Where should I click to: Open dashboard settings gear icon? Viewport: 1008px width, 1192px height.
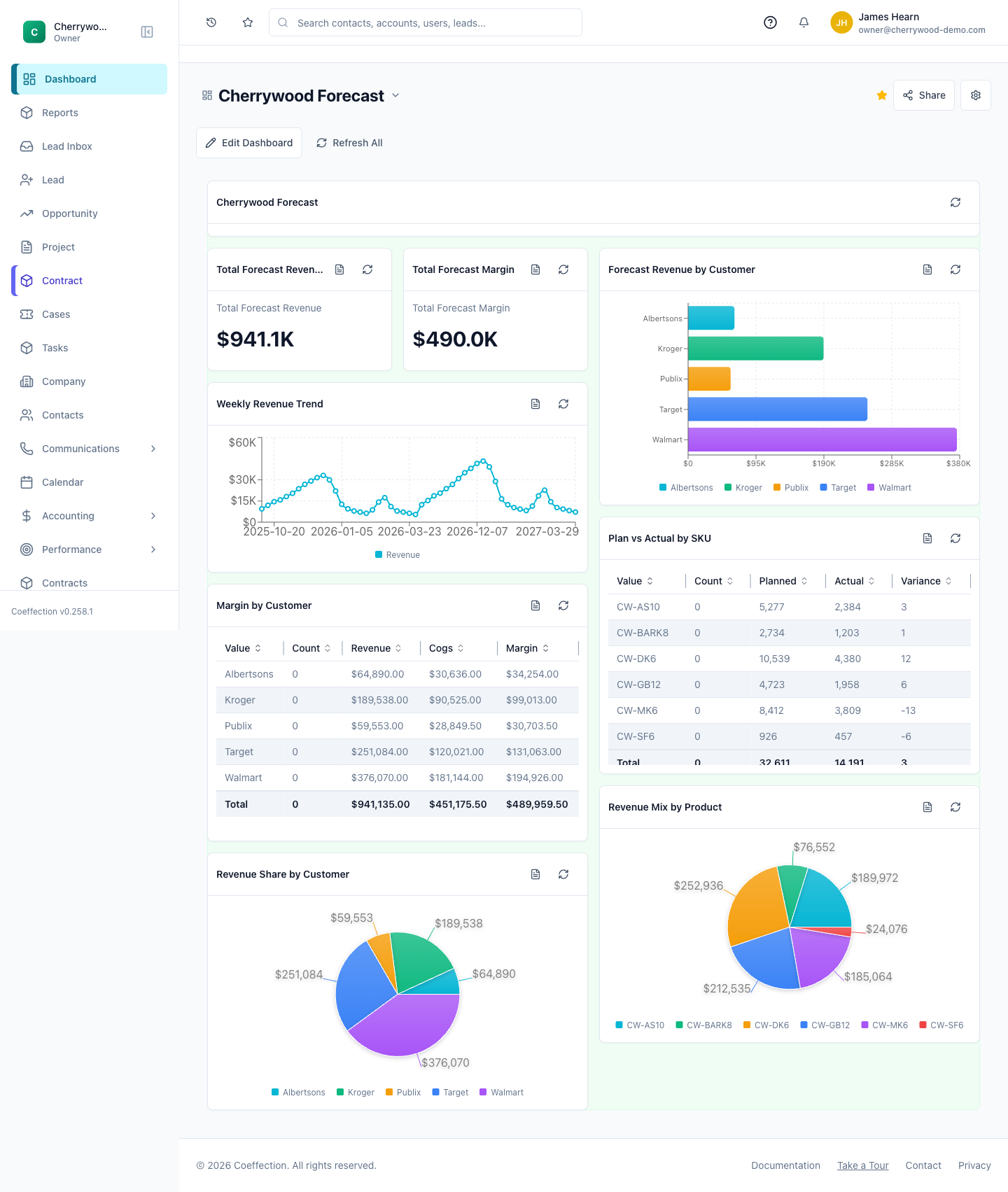pyautogui.click(x=976, y=95)
